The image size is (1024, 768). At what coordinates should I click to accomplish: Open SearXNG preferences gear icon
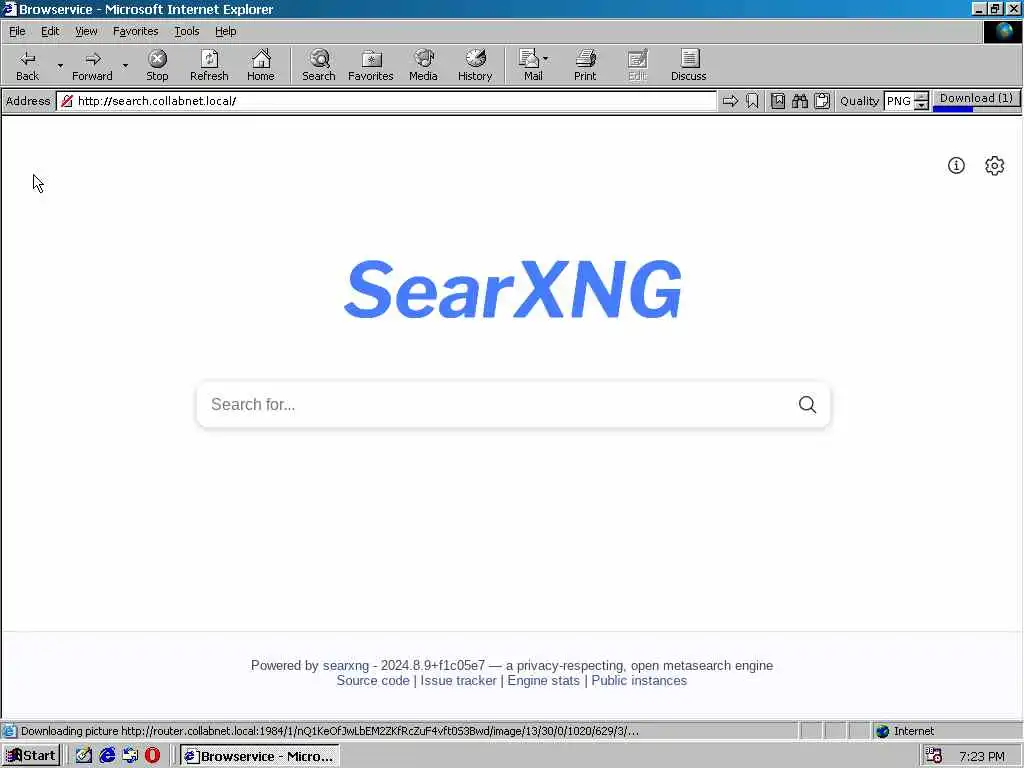point(994,166)
